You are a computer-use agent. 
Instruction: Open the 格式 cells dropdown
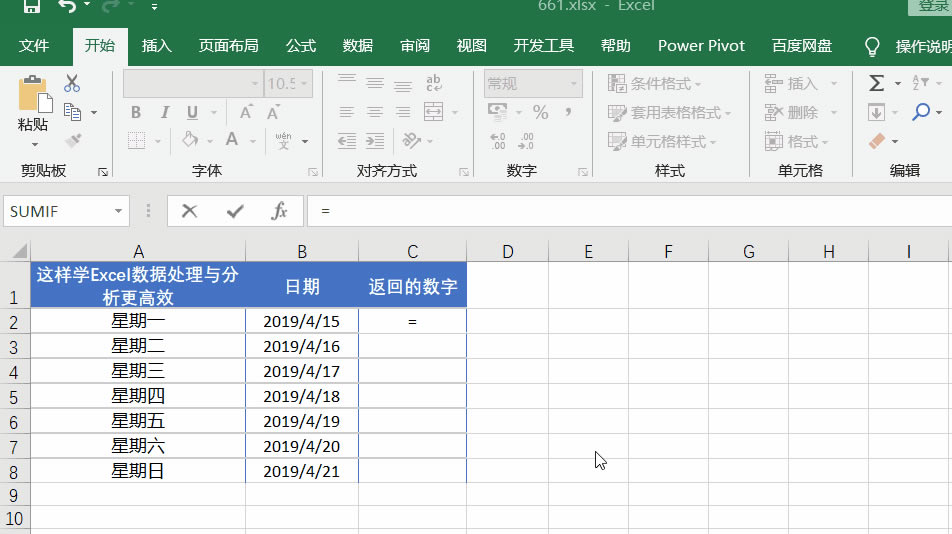click(797, 141)
